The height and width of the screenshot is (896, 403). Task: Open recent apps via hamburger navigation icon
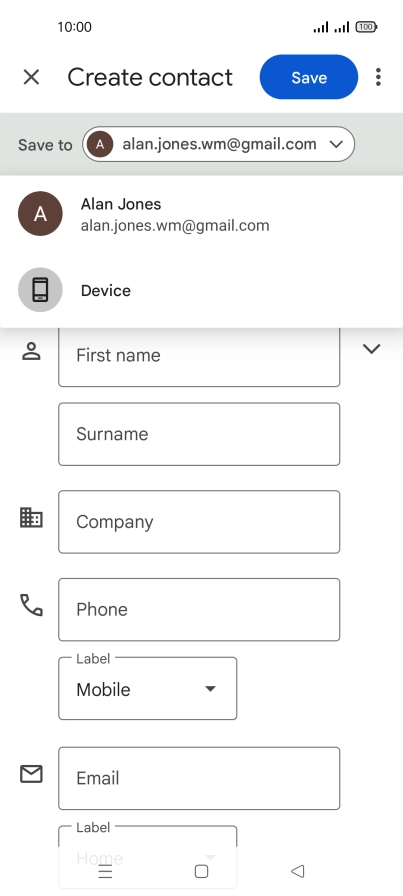click(x=105, y=871)
